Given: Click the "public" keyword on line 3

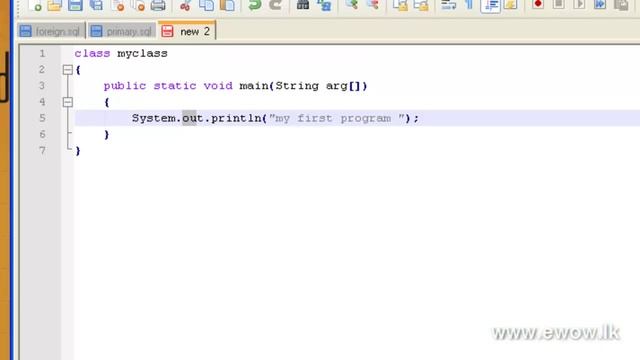Looking at the screenshot, I should click(125, 86).
